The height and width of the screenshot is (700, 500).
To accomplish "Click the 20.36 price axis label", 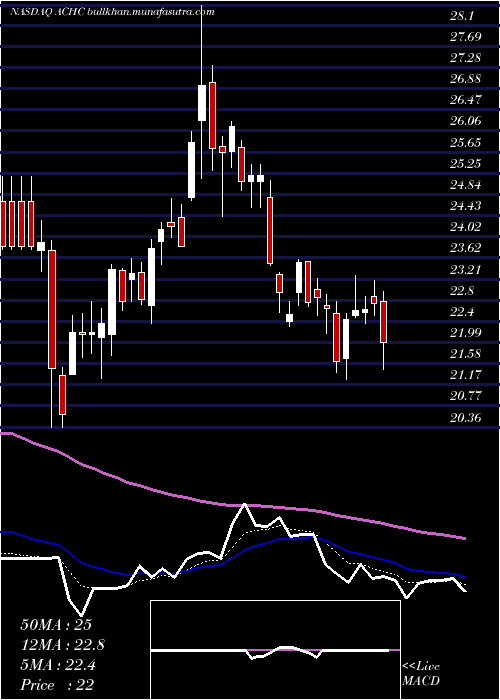I will click(466, 418).
